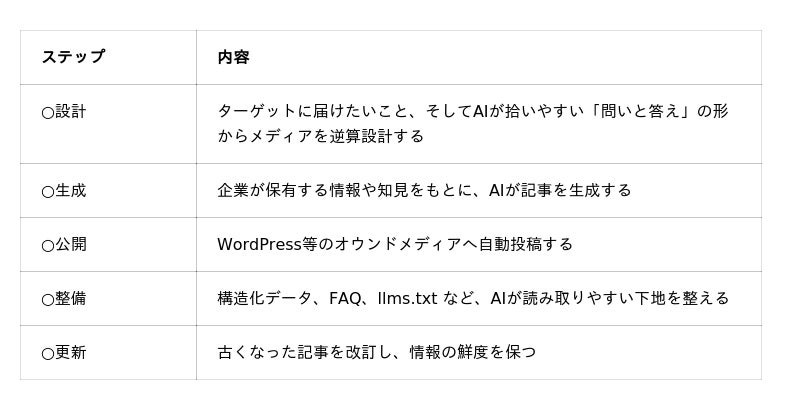The width and height of the screenshot is (800, 410).
Task: Select the ○更新 step cell
Action: (108, 353)
